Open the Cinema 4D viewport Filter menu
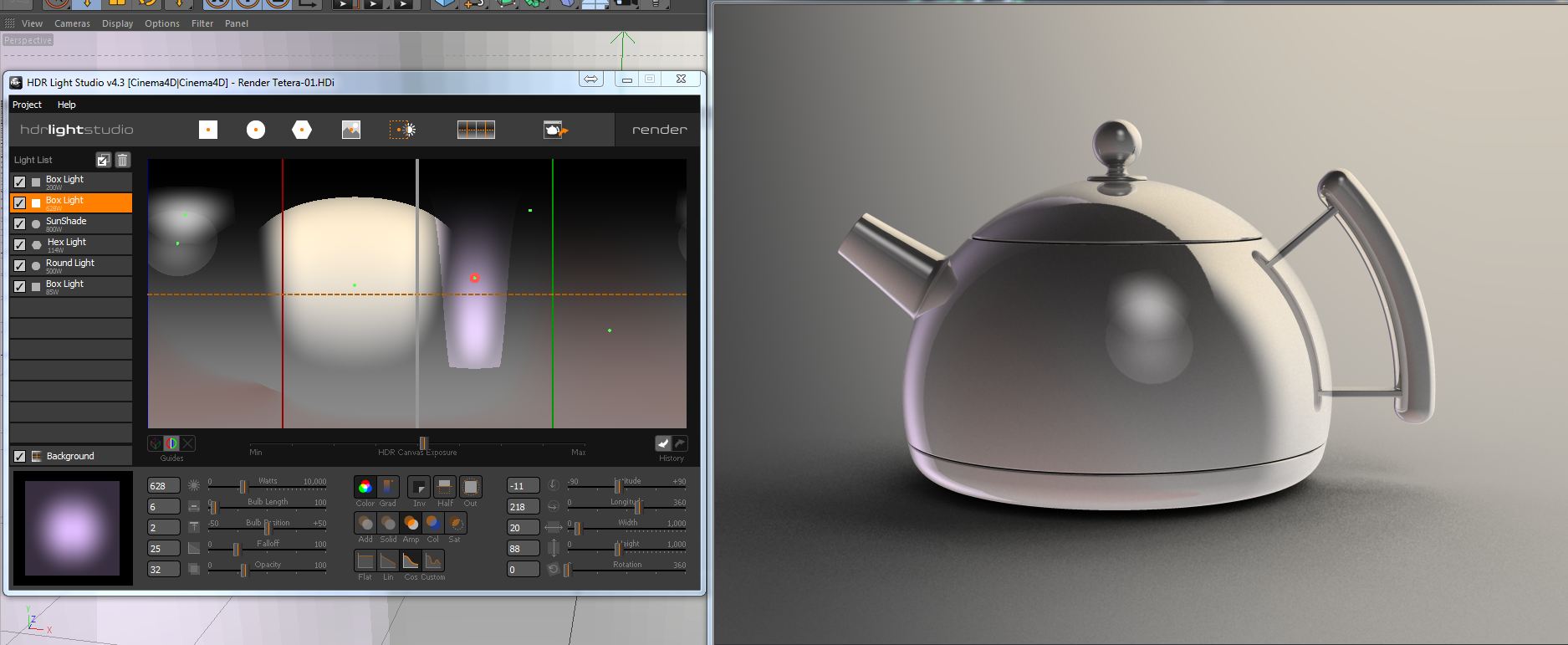Image resolution: width=1568 pixels, height=645 pixels. click(202, 23)
